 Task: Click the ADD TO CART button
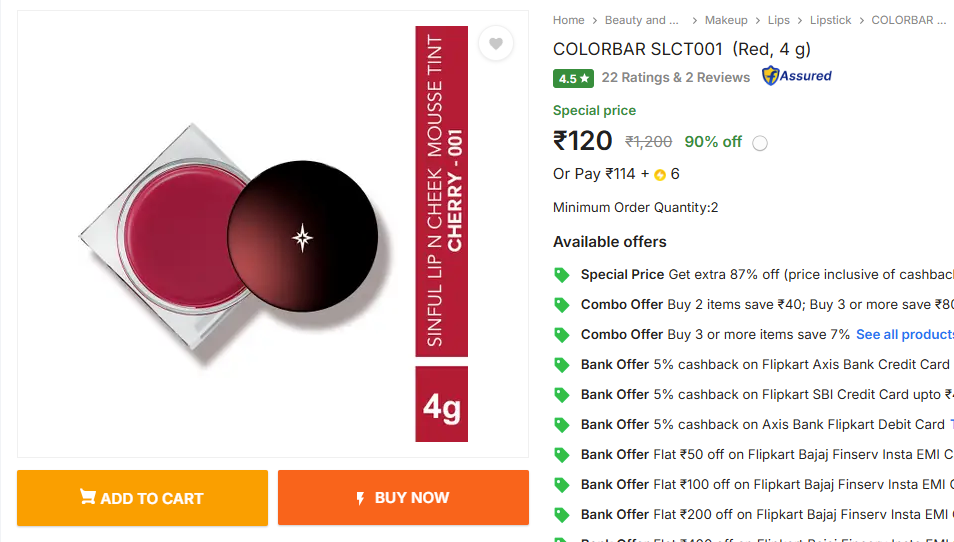(x=142, y=498)
